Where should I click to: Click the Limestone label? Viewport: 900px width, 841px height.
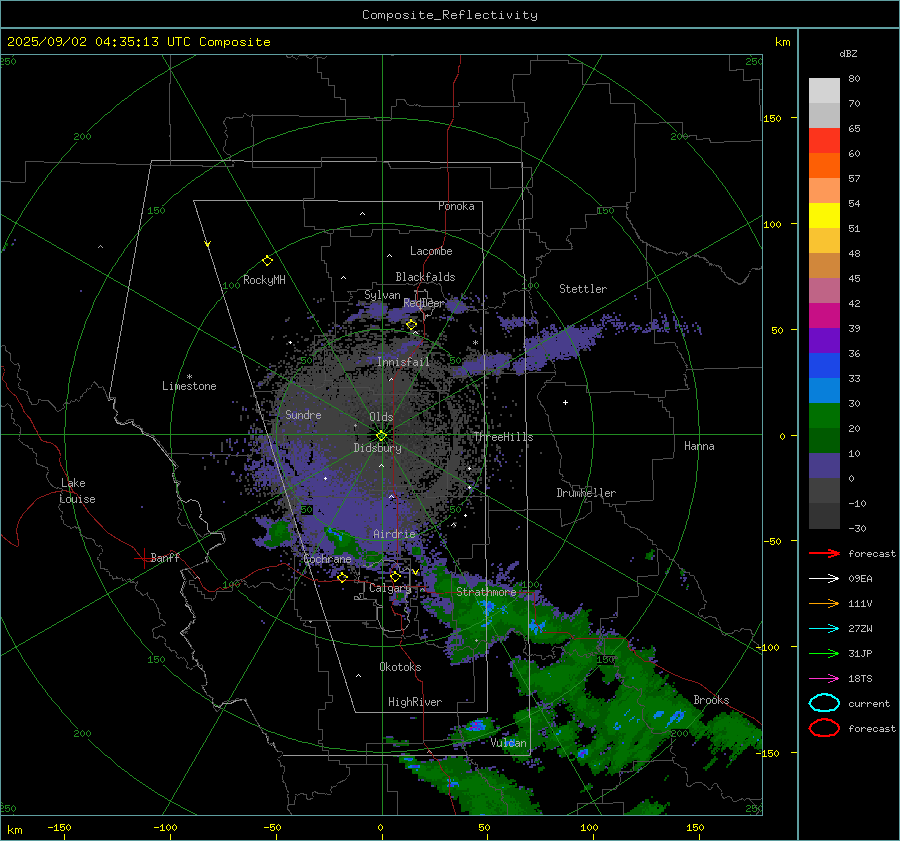[x=189, y=386]
